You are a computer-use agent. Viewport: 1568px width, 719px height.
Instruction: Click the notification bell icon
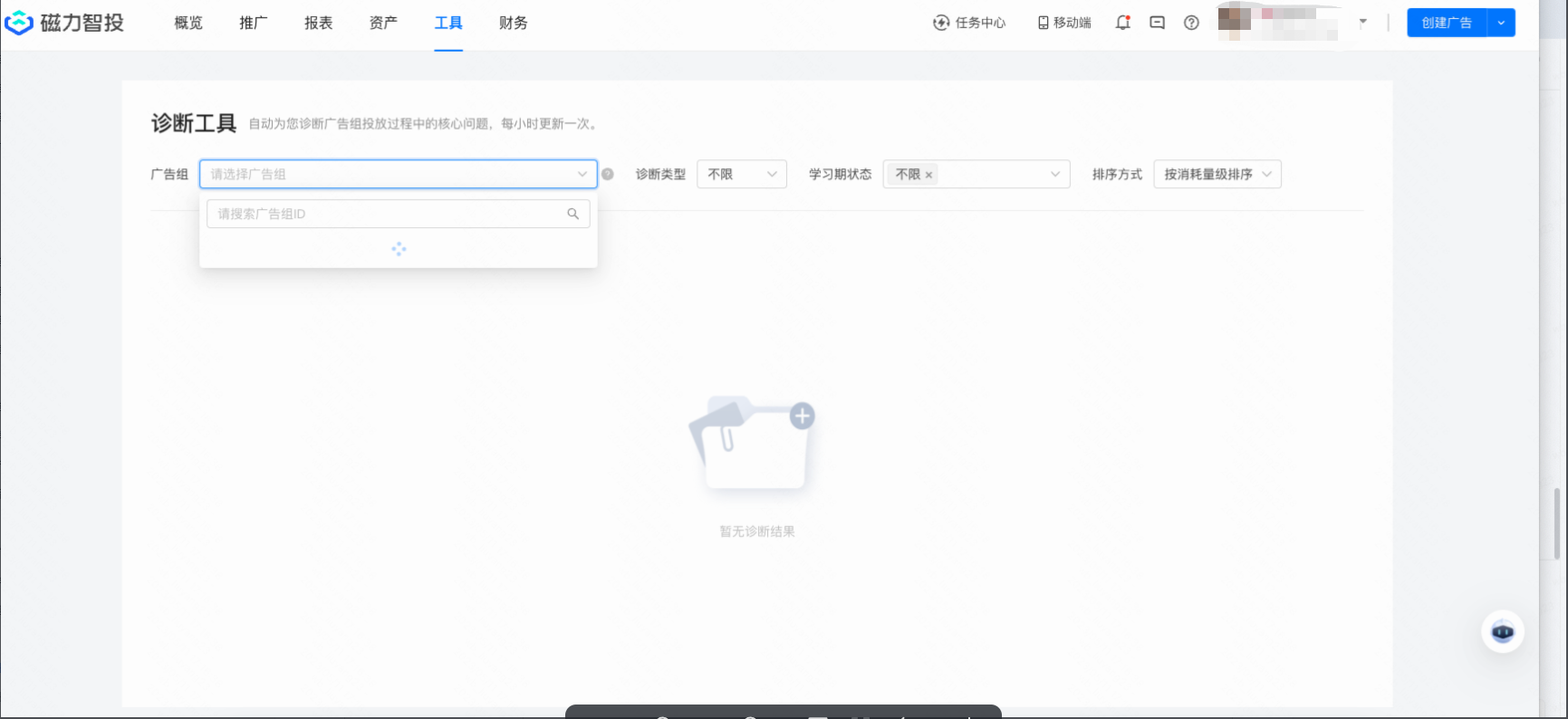tap(1123, 23)
